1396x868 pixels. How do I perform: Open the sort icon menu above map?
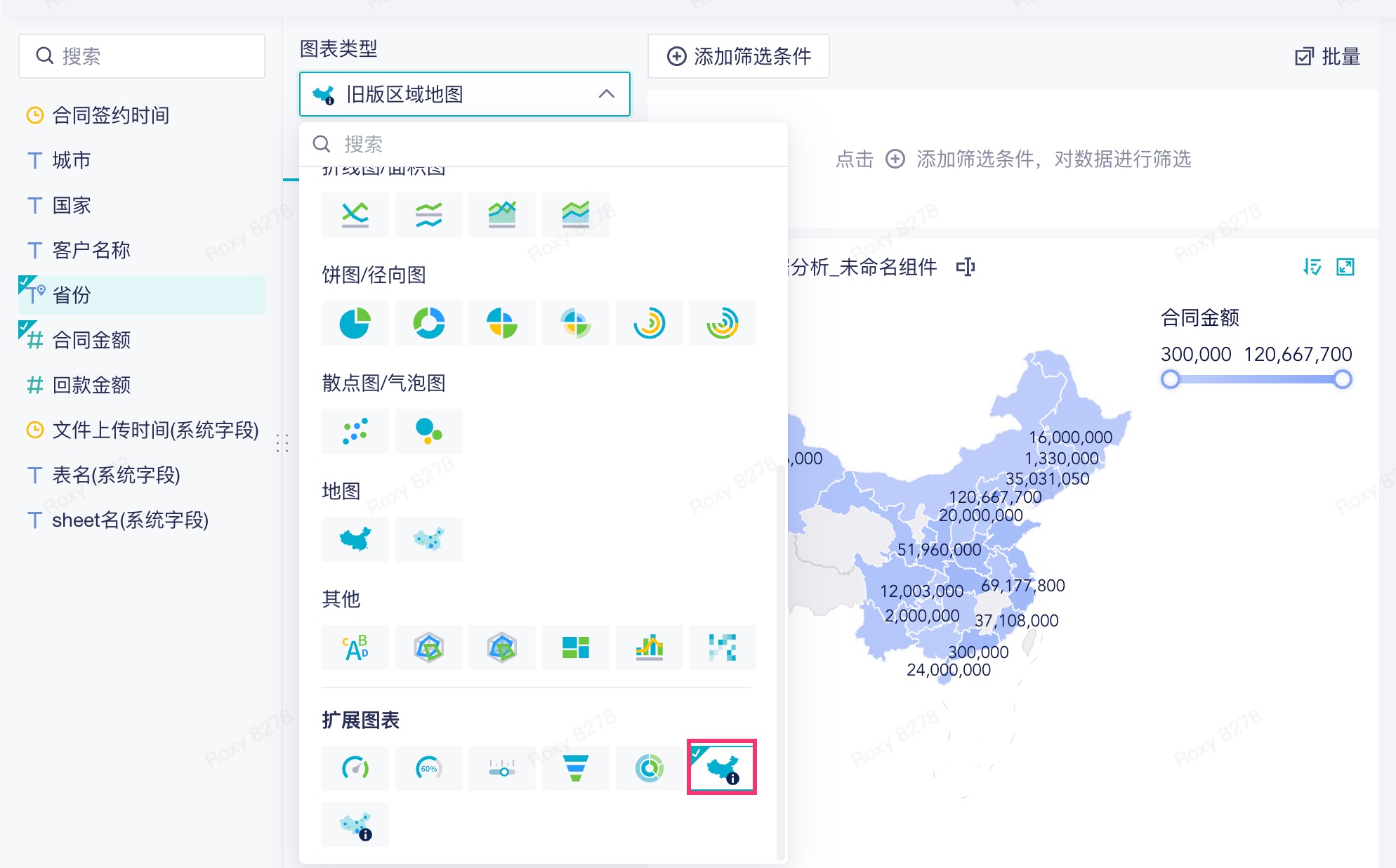click(x=1312, y=267)
